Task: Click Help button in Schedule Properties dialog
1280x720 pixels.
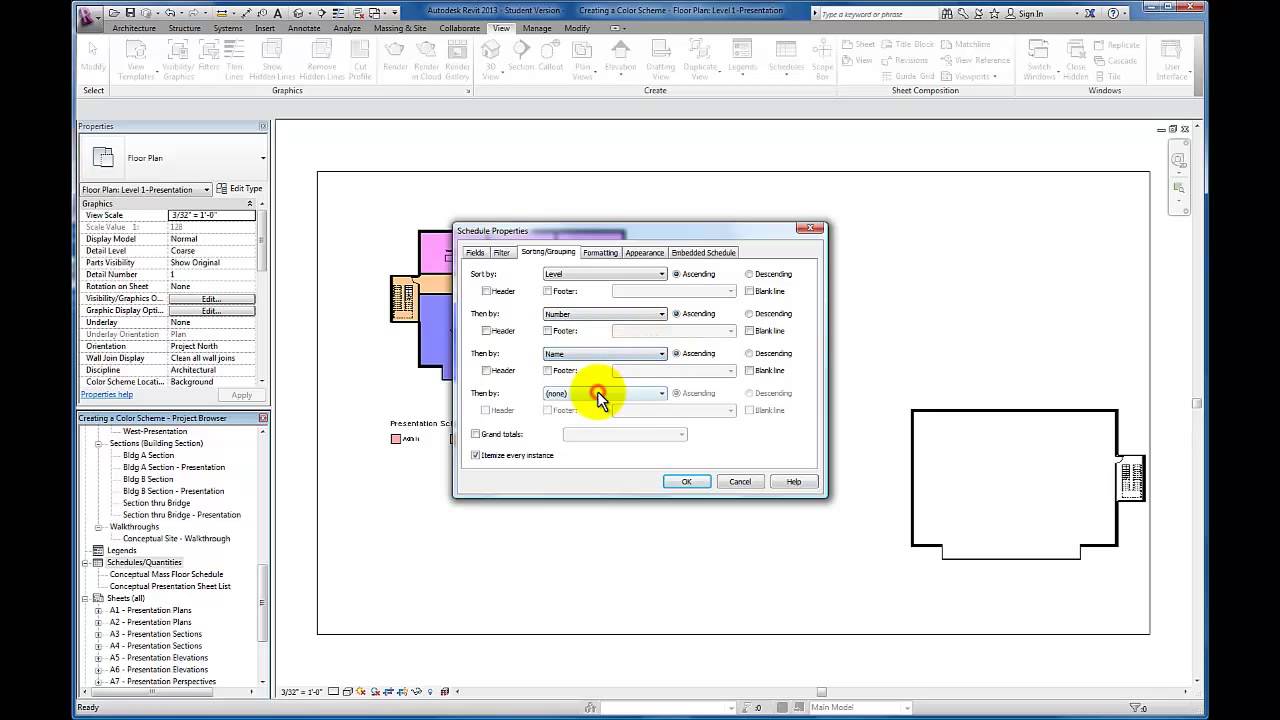Action: pos(794,482)
